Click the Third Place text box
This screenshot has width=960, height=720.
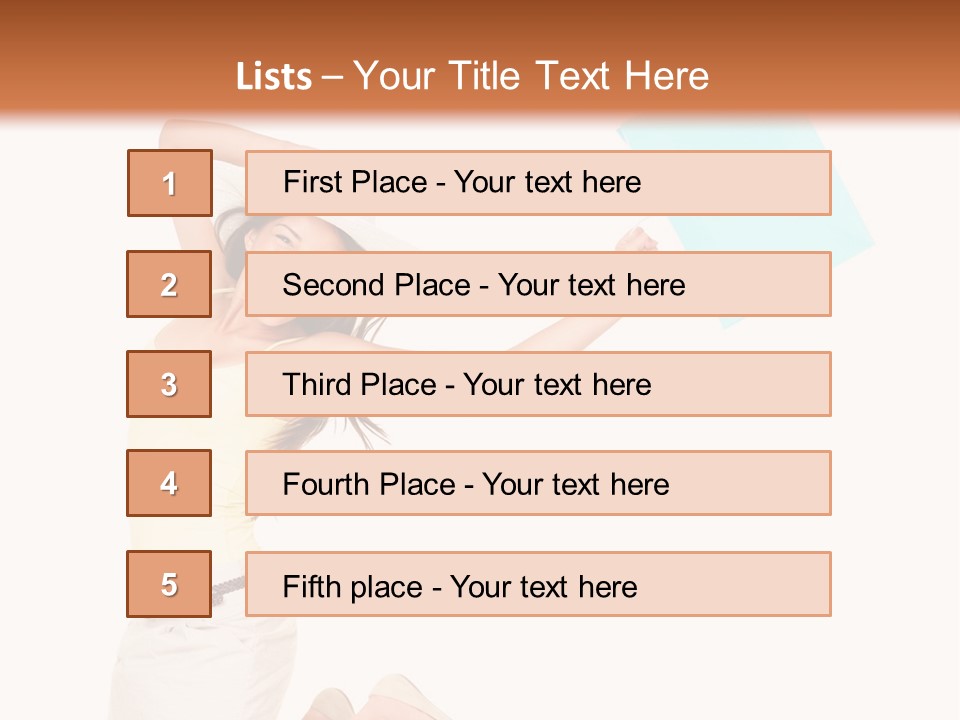coord(538,384)
